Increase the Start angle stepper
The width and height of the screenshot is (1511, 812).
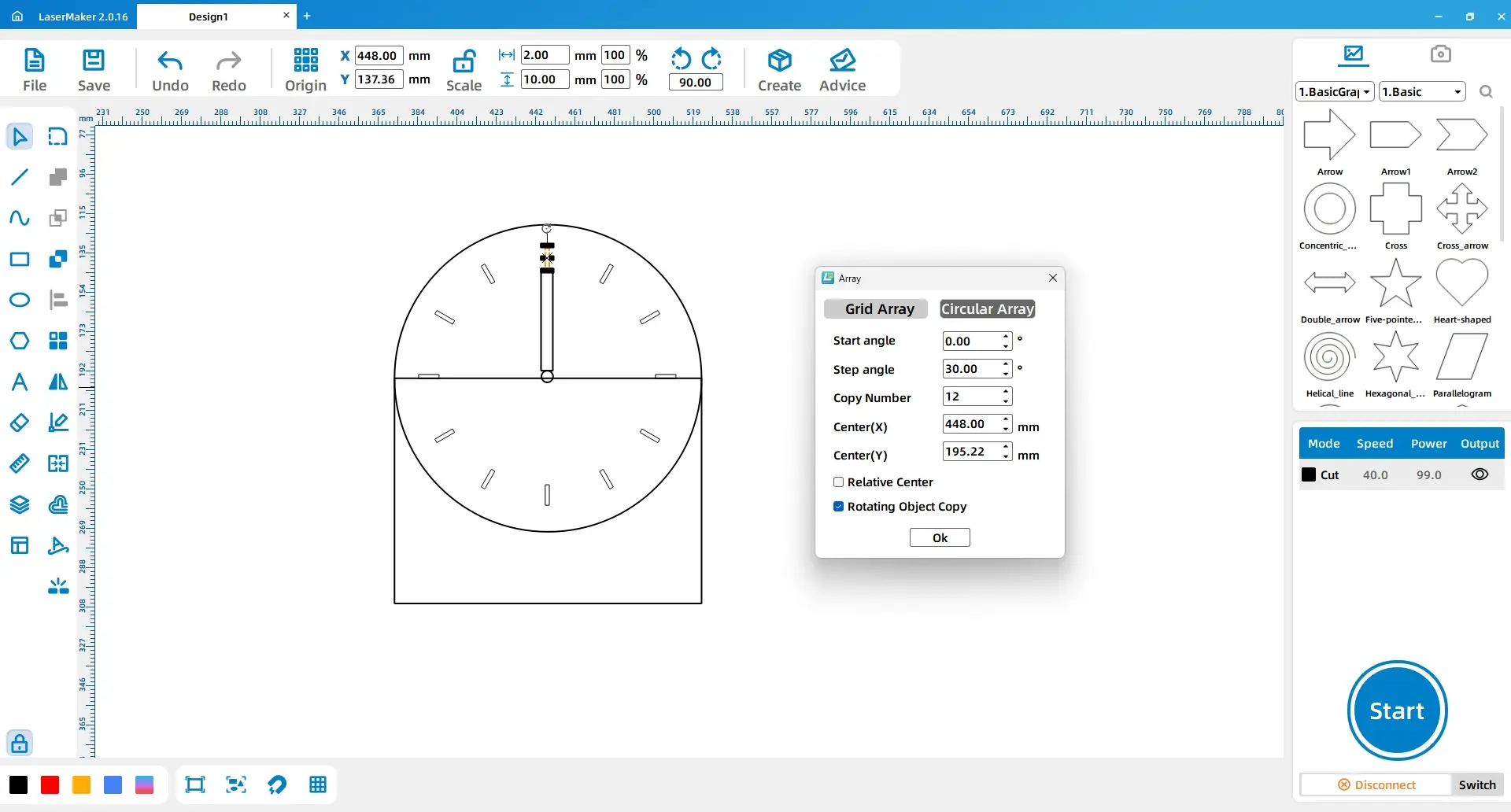coord(1006,337)
